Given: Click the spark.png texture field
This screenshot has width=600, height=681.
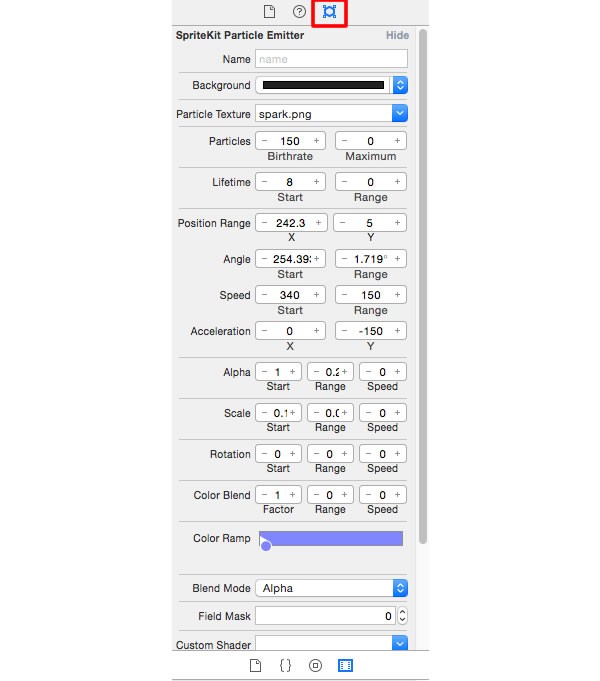Looking at the screenshot, I should [324, 114].
